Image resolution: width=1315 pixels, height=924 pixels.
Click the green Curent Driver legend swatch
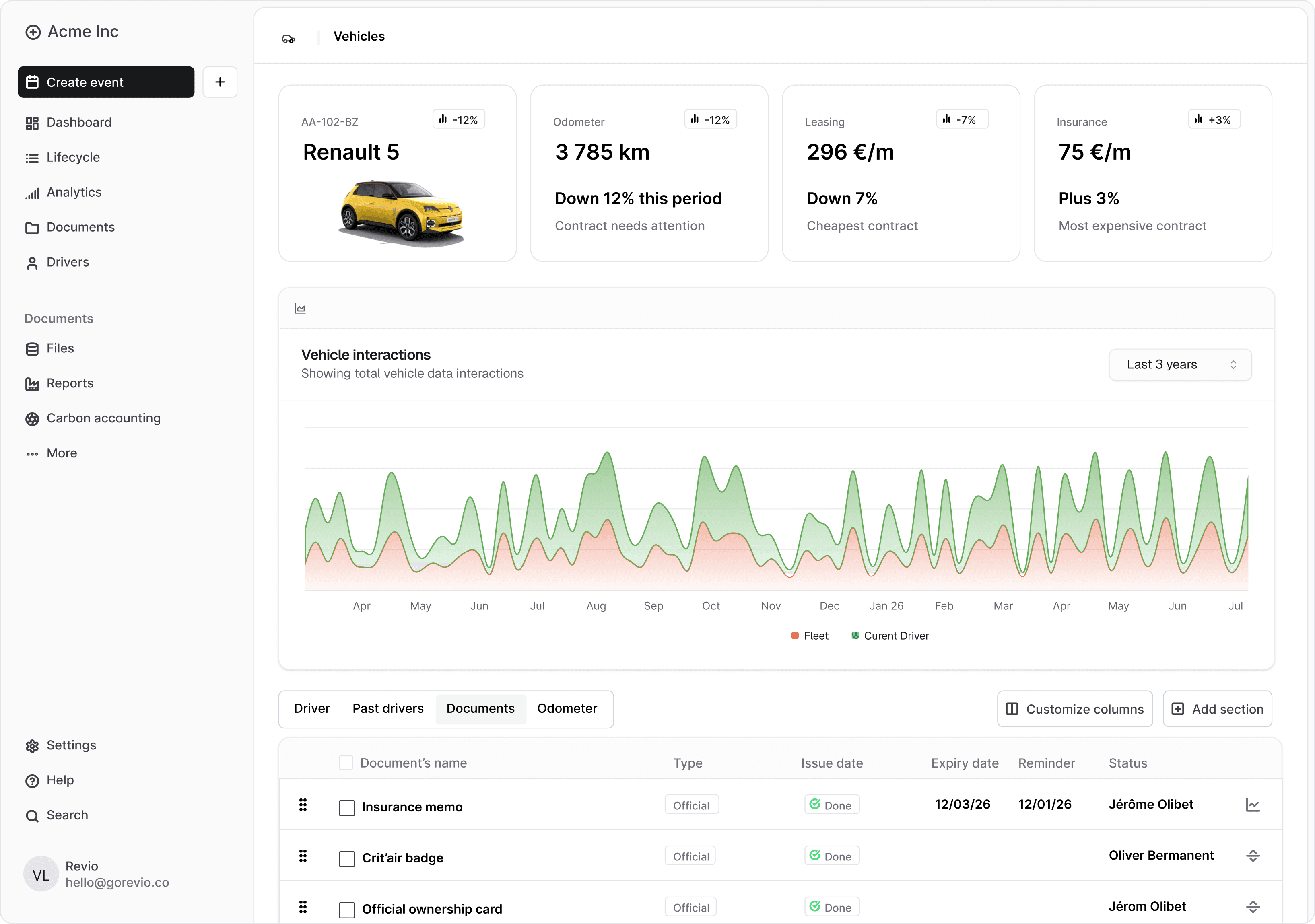point(855,636)
